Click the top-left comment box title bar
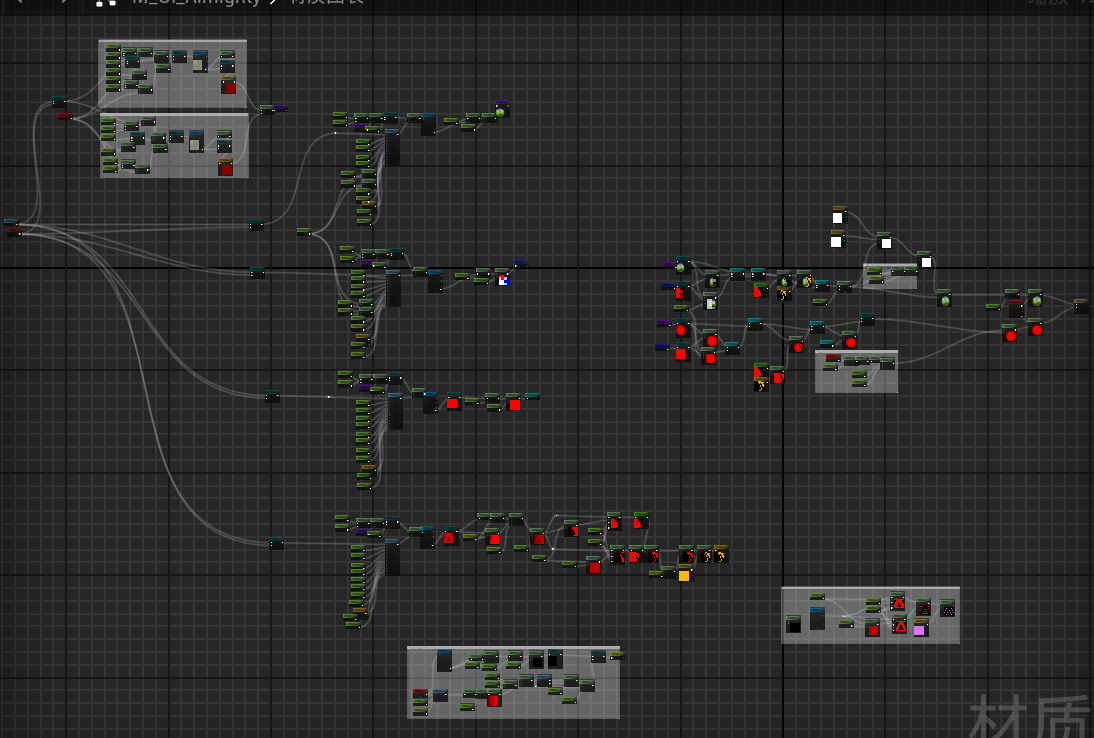Screen dimensions: 1094x738 [x=172, y=43]
